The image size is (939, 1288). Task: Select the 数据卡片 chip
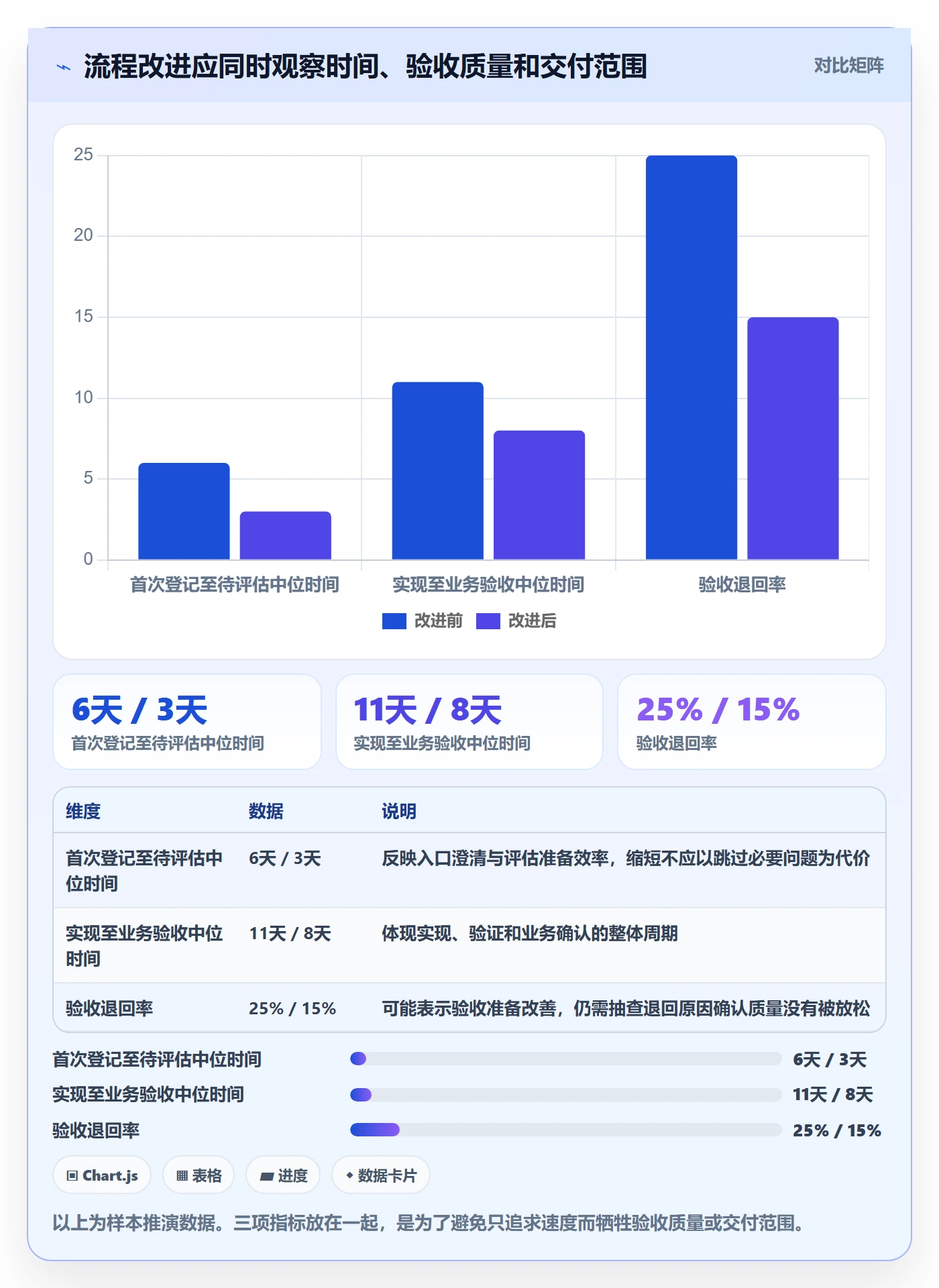click(381, 1175)
